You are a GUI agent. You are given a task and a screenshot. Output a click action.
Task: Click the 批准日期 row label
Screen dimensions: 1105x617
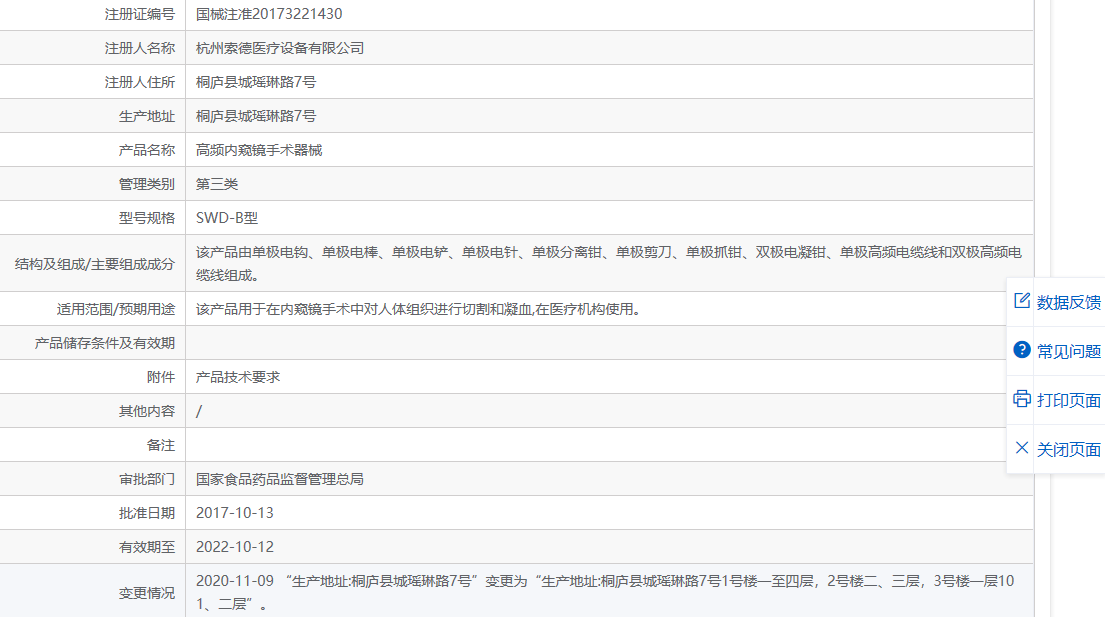point(147,513)
